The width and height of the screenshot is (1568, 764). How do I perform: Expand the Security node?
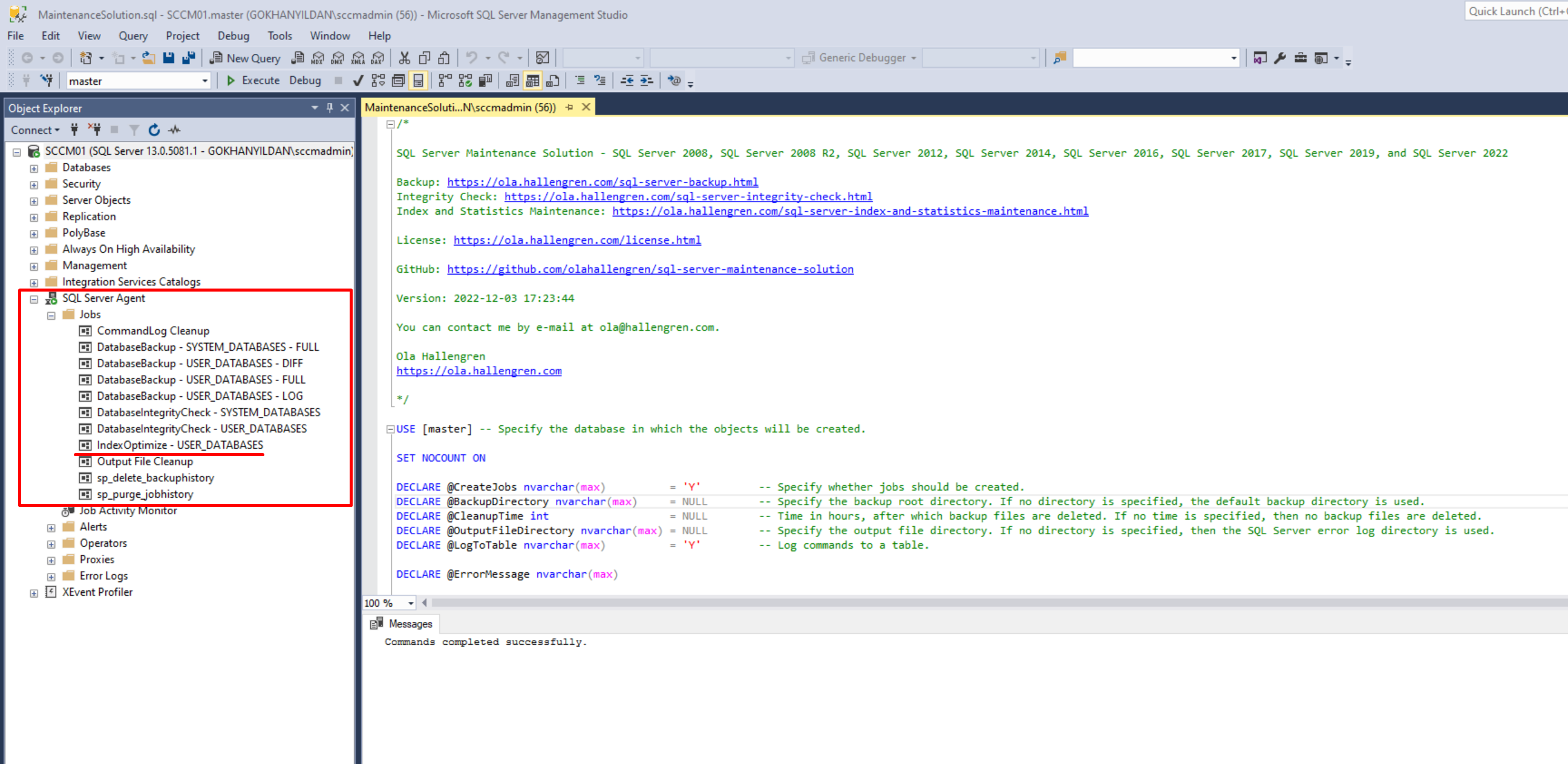[x=34, y=184]
